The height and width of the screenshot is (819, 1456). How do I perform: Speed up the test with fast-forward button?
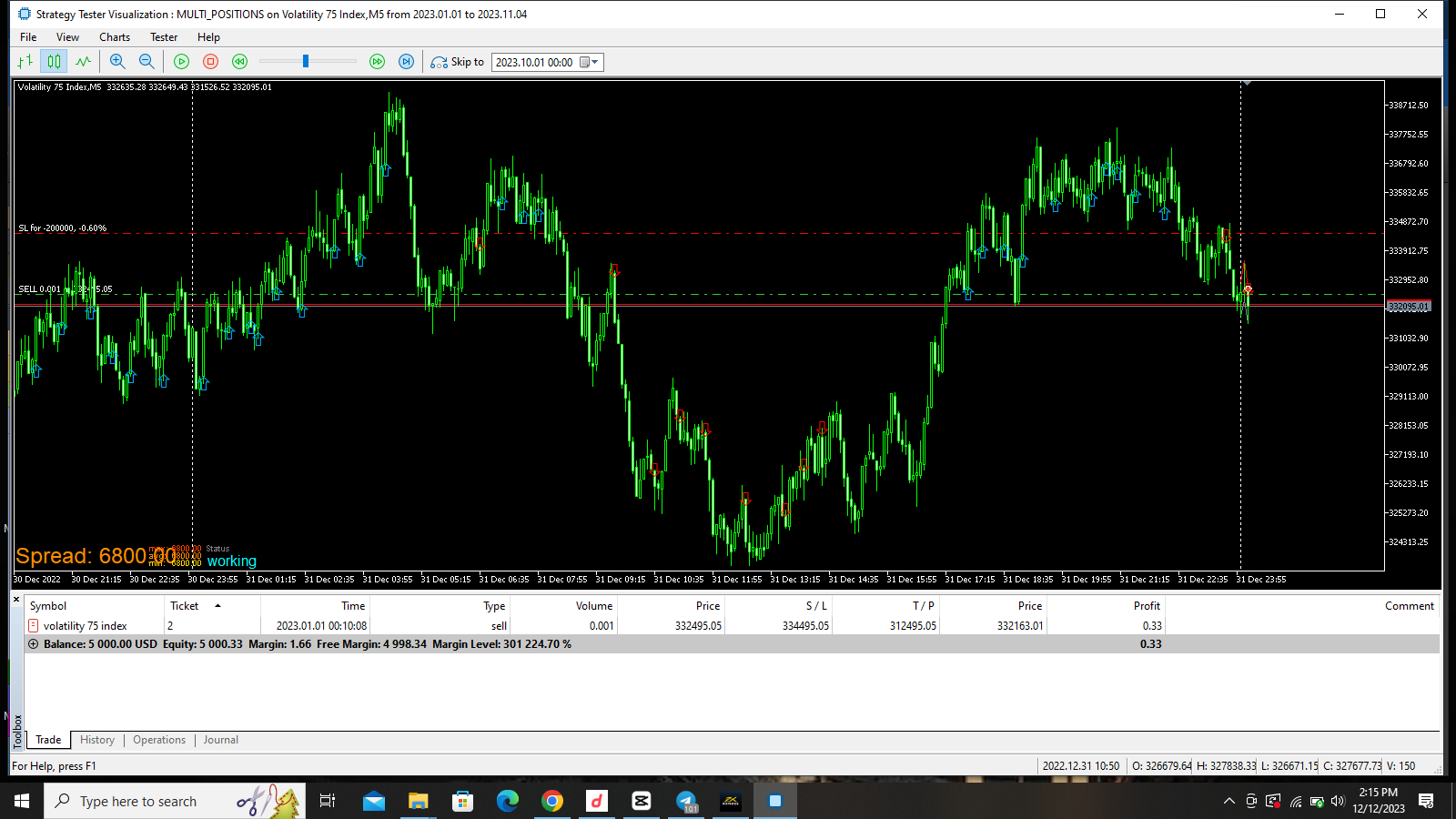378,62
